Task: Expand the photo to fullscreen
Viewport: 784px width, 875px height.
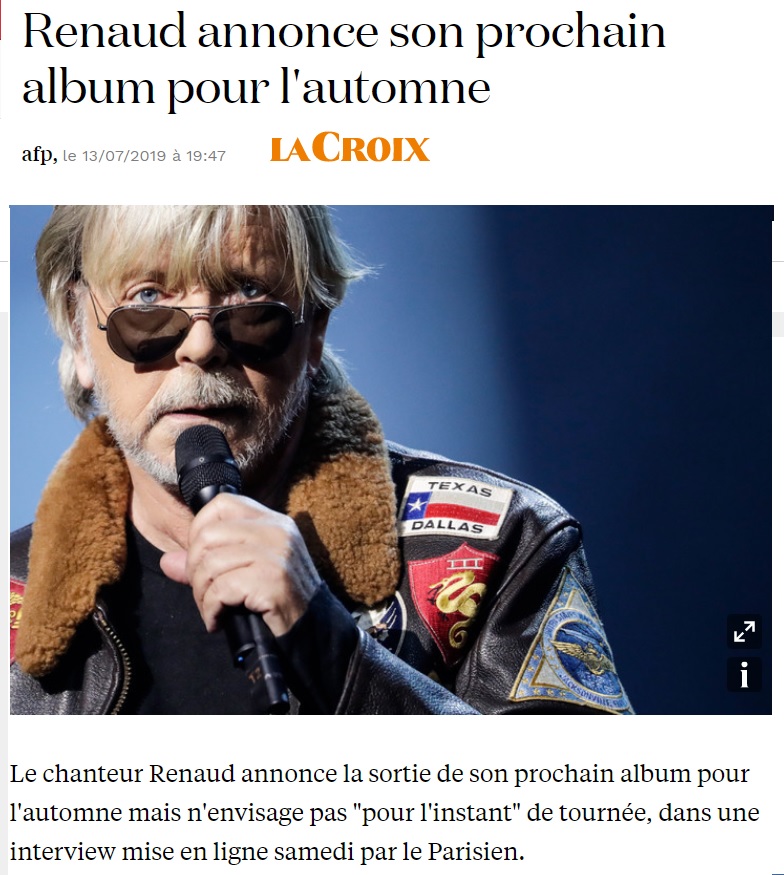Action: pyautogui.click(x=744, y=632)
